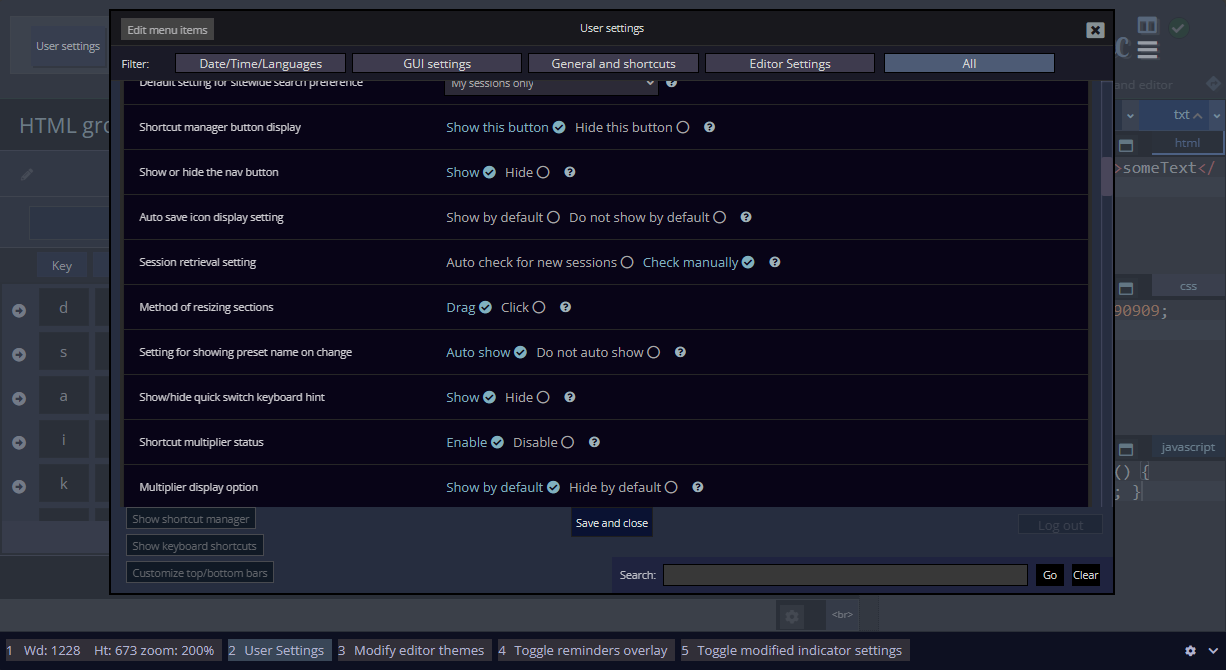This screenshot has width=1226, height=670.
Task: Click the Log out button
Action: pyautogui.click(x=1060, y=525)
